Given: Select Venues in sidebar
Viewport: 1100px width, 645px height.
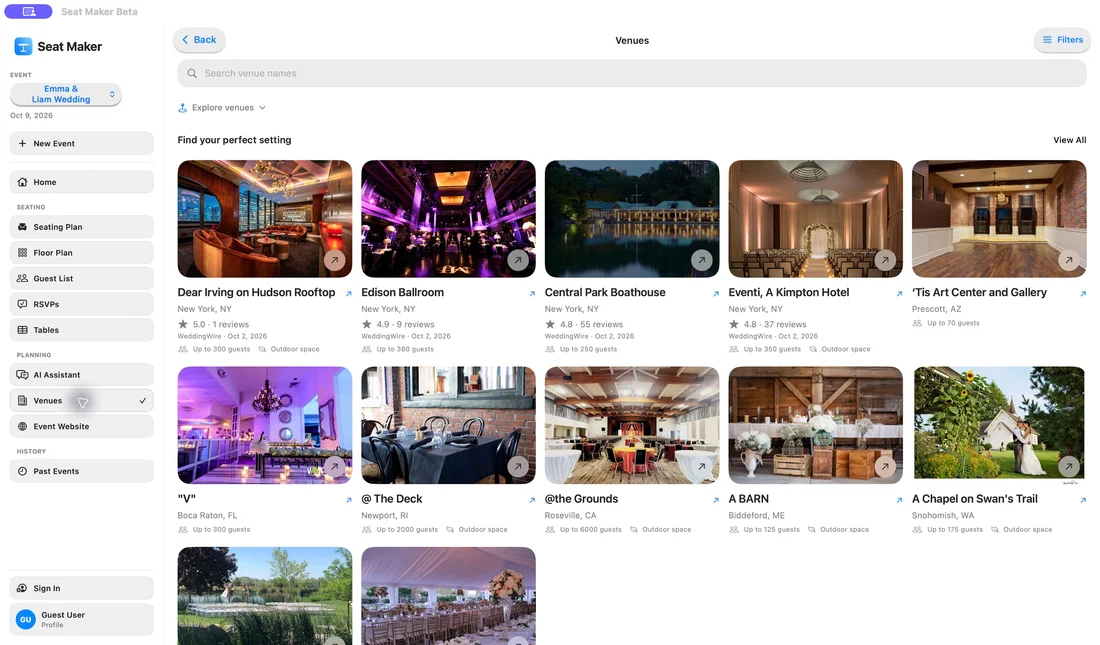Looking at the screenshot, I should click(81, 401).
